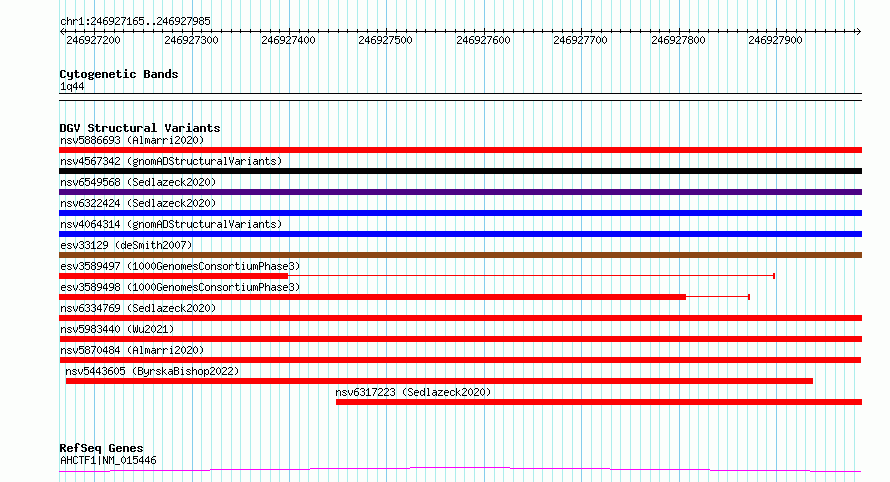The image size is (890, 482).
Task: Open the AHCTF1|NM_015446 gene label
Action: 108,460
